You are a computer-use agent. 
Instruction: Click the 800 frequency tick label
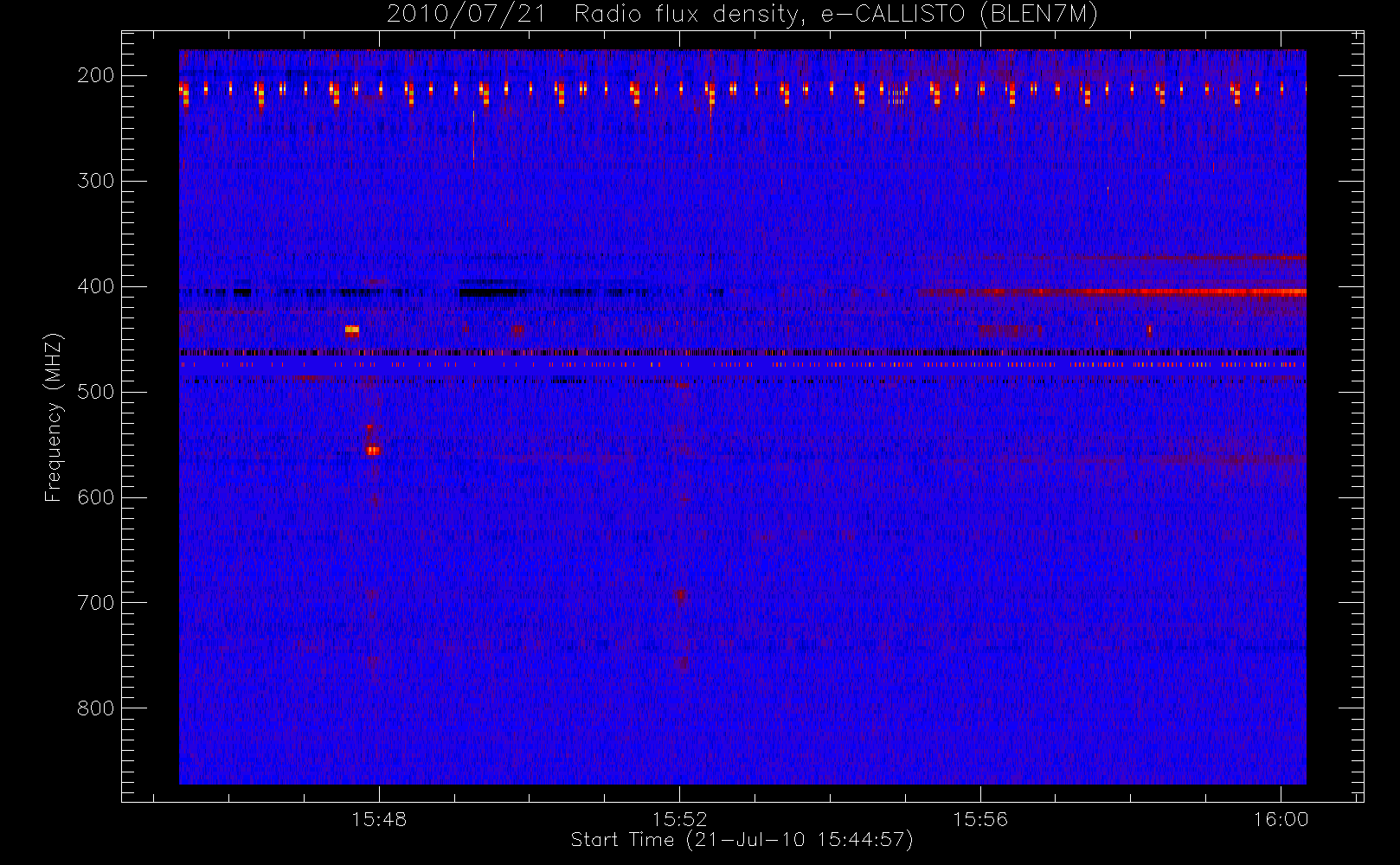[96, 708]
